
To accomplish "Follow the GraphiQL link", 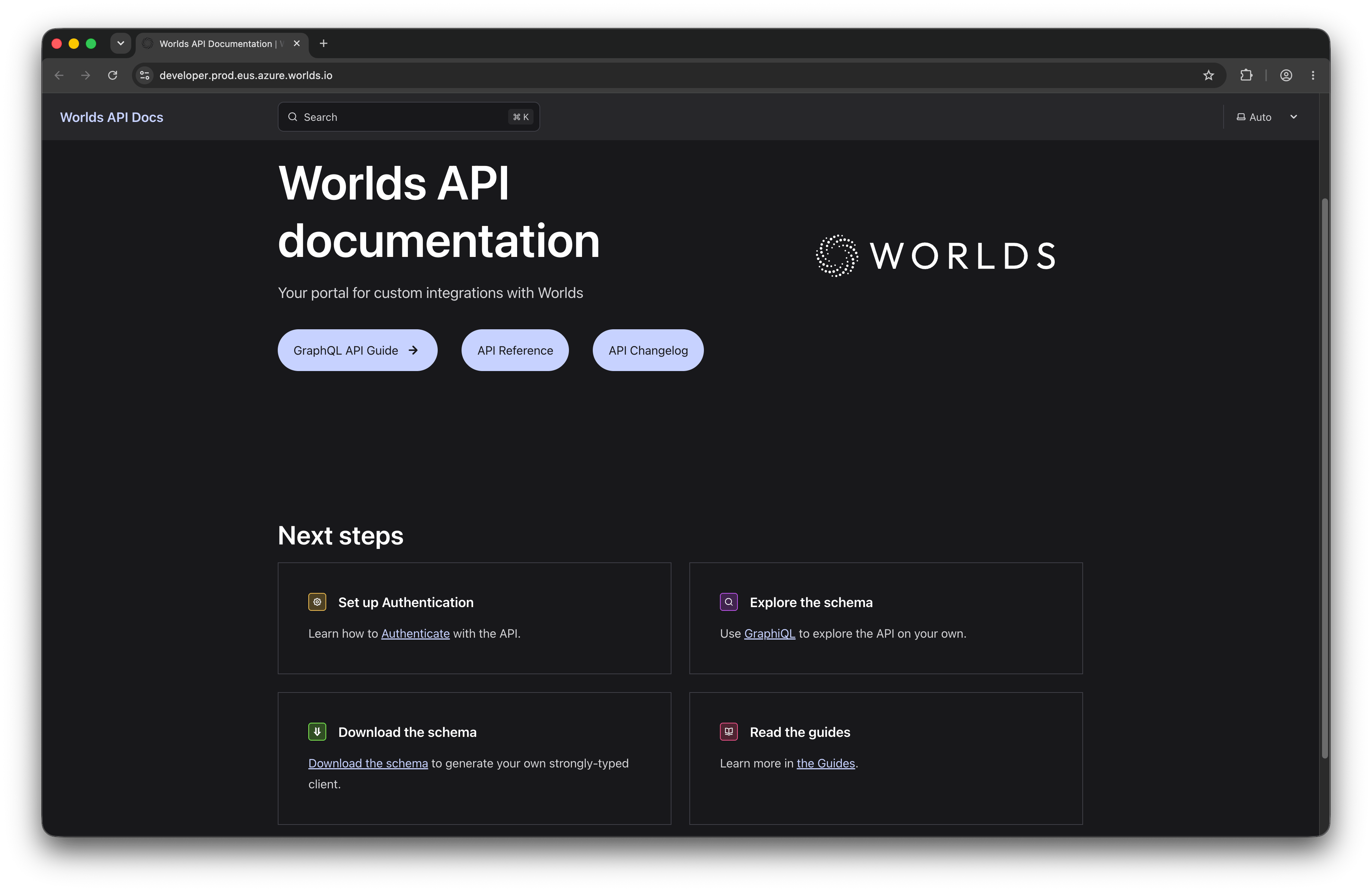I will pyautogui.click(x=769, y=634).
